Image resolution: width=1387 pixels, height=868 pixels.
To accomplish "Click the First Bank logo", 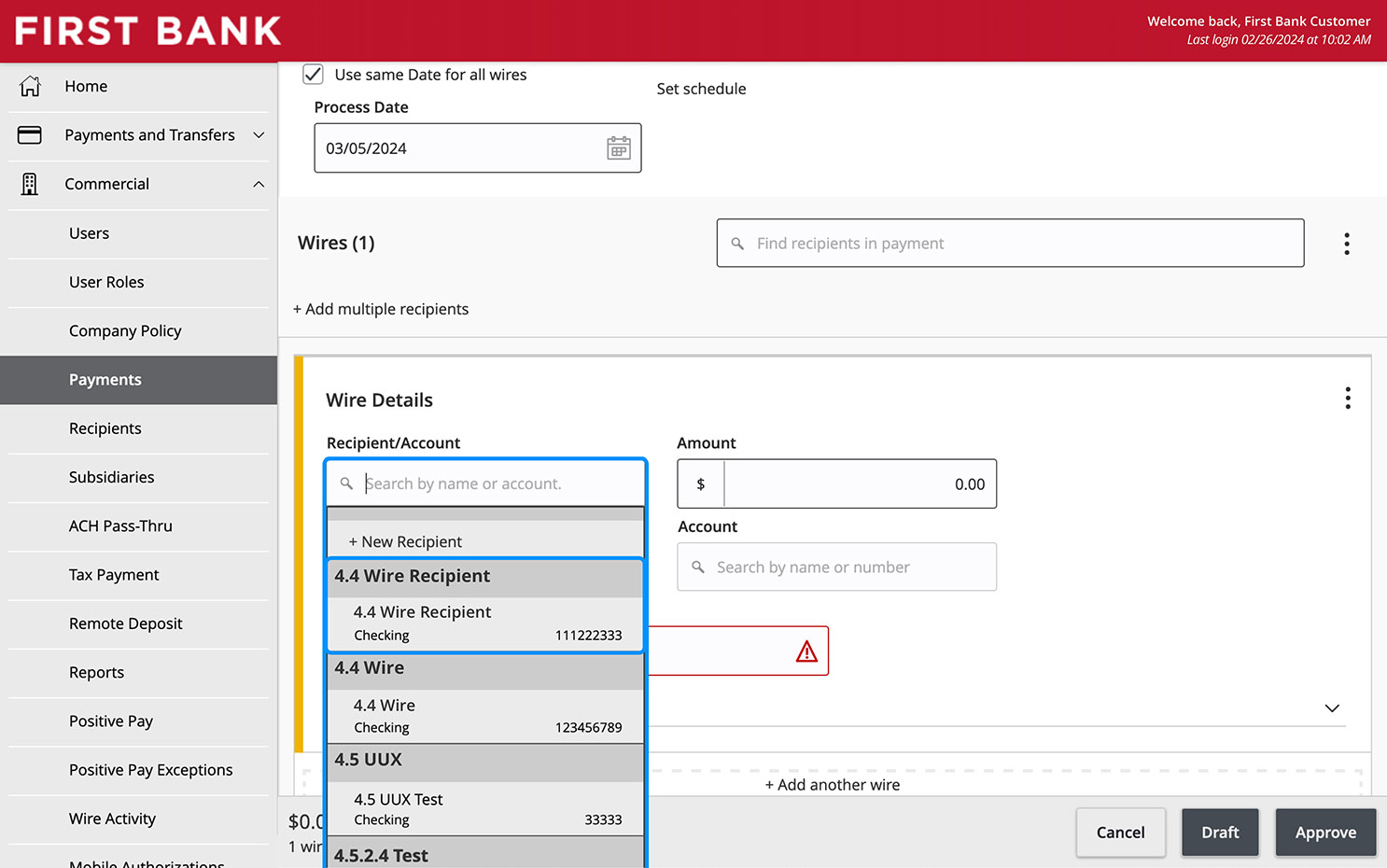I will (147, 31).
